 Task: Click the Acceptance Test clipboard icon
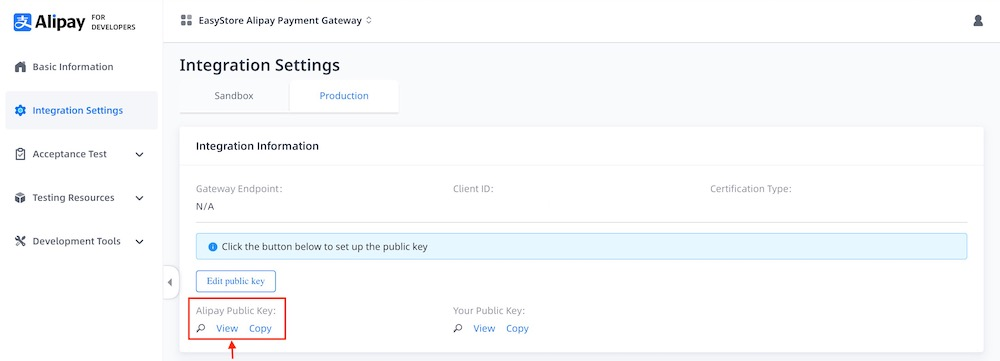20,154
